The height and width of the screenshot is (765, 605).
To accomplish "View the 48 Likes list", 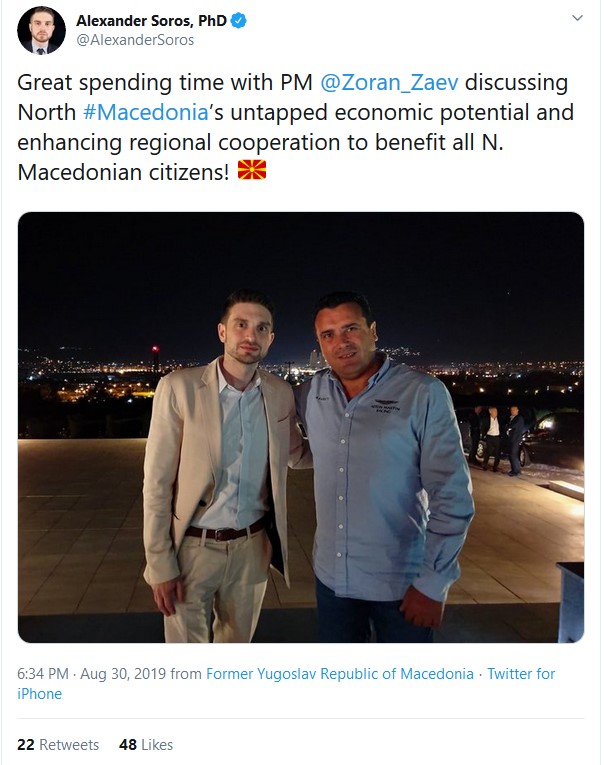I will [145, 745].
